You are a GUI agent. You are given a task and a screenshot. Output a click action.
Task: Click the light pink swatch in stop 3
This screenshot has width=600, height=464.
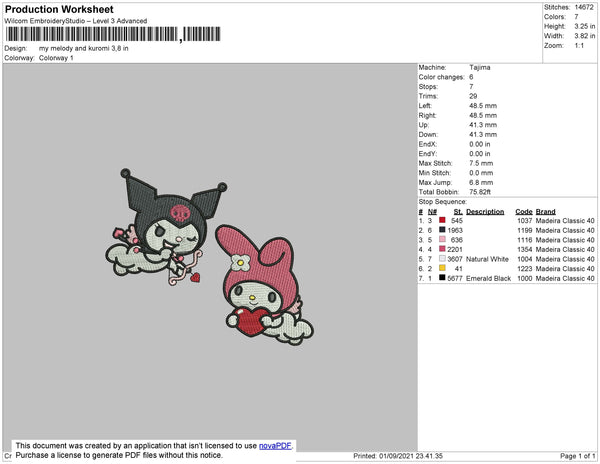(x=442, y=239)
